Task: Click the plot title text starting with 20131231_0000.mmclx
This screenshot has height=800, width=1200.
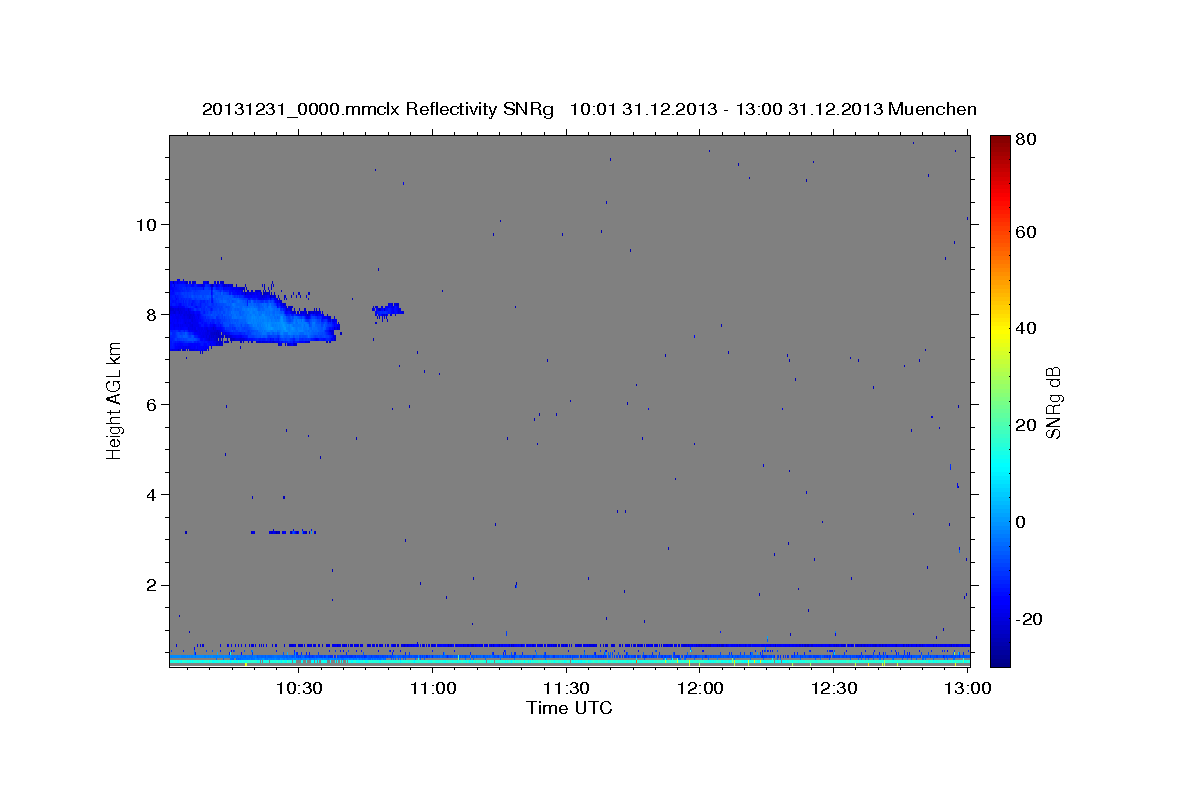Action: (x=589, y=109)
